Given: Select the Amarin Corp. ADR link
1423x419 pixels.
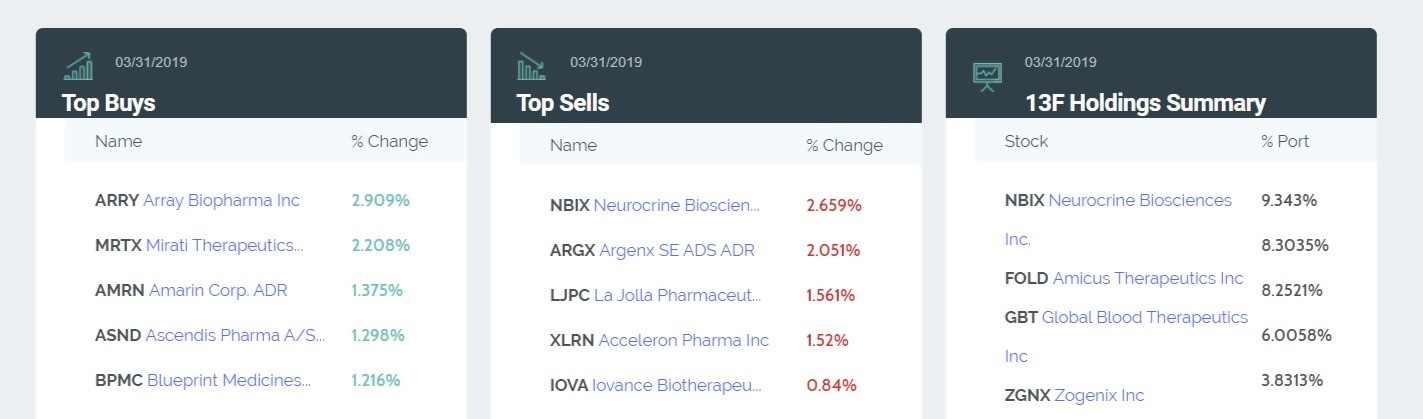Looking at the screenshot, I should coord(217,290).
